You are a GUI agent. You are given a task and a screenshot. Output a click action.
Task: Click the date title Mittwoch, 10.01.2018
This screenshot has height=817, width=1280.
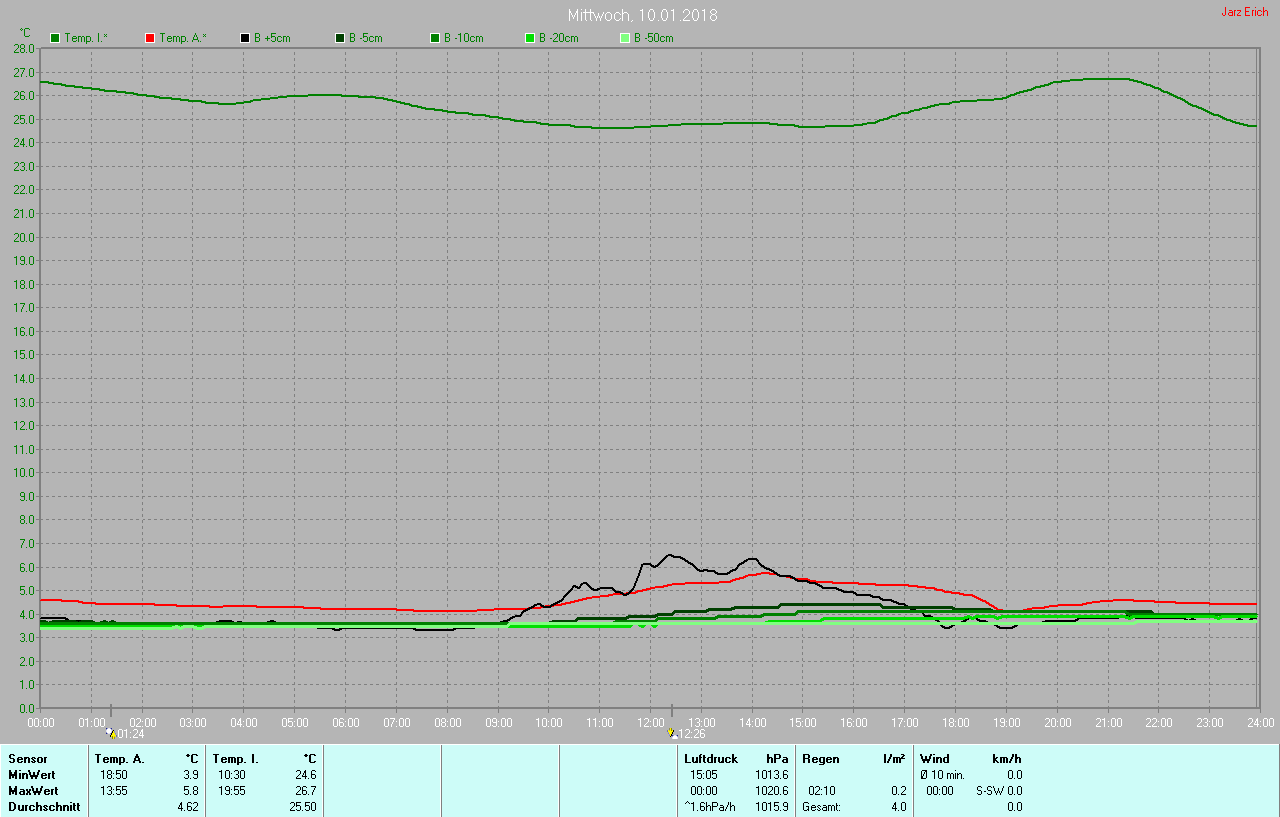click(642, 15)
